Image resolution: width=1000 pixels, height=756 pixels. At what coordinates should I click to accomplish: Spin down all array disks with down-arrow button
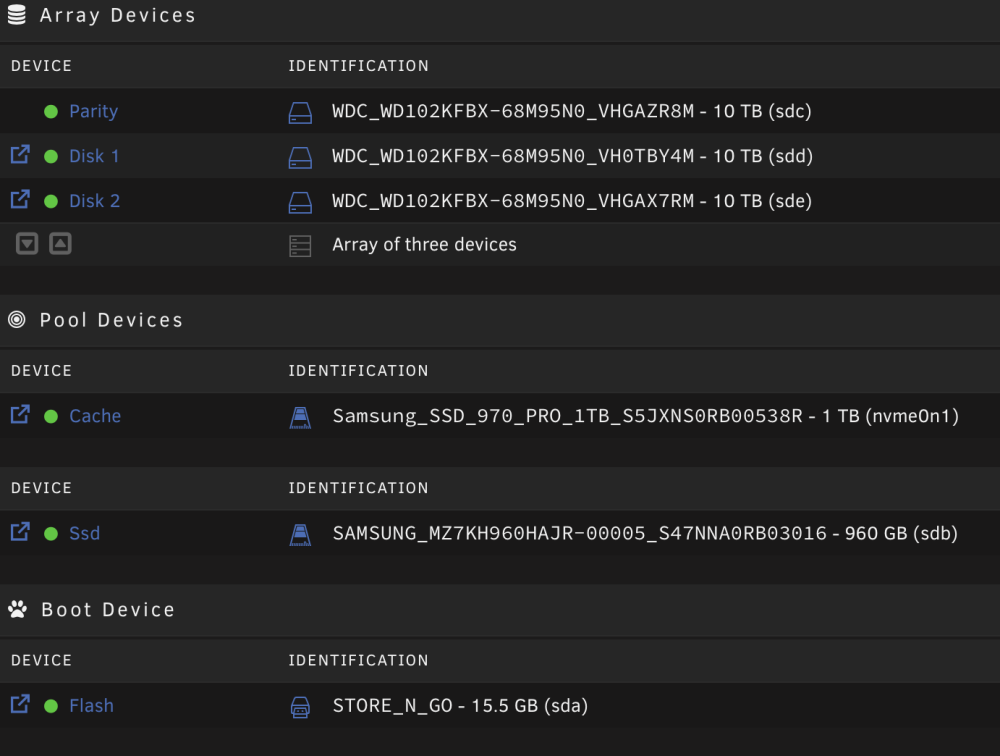[x=27, y=244]
